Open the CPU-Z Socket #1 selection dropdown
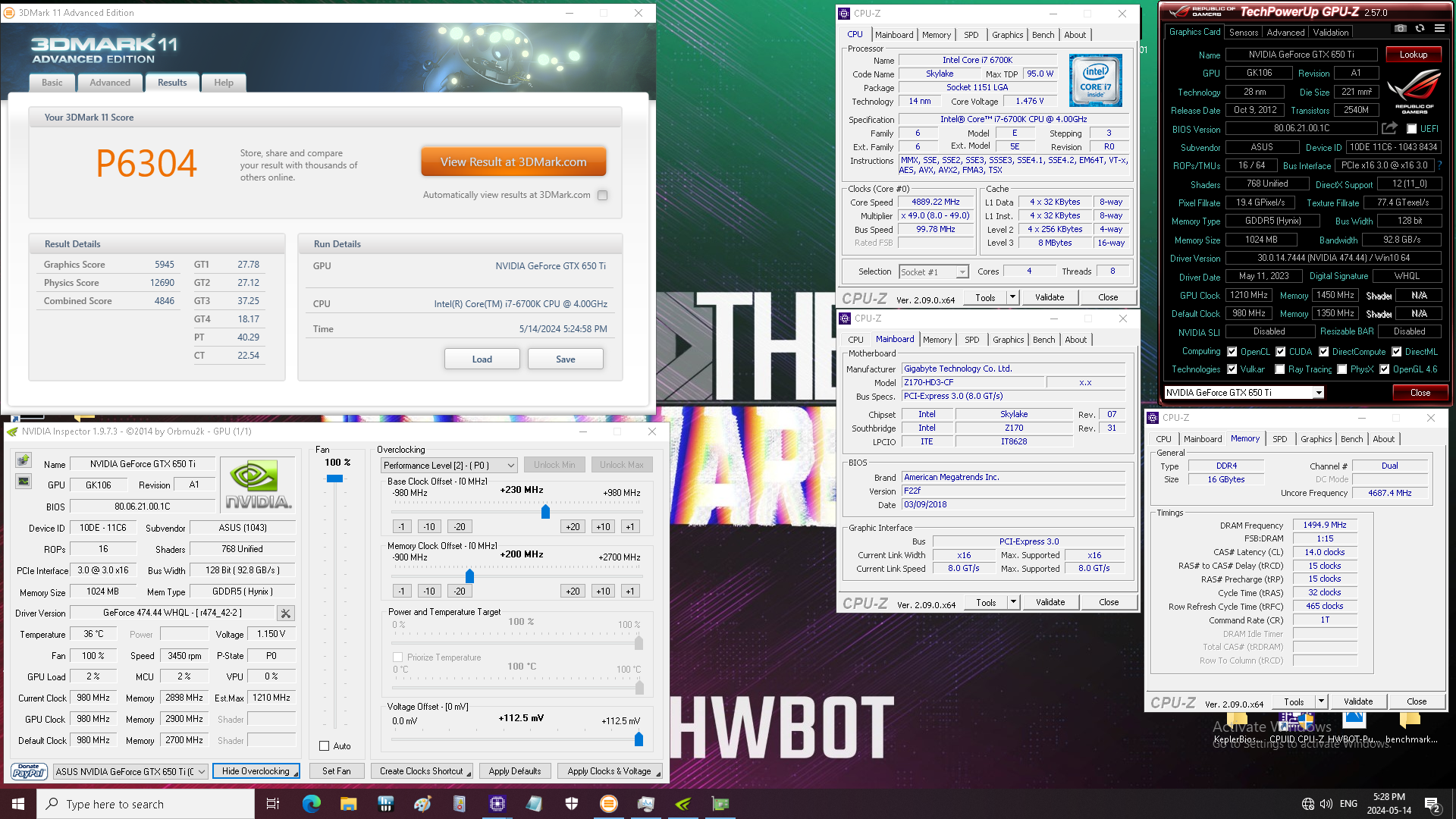This screenshot has width=1456, height=819. 934,271
